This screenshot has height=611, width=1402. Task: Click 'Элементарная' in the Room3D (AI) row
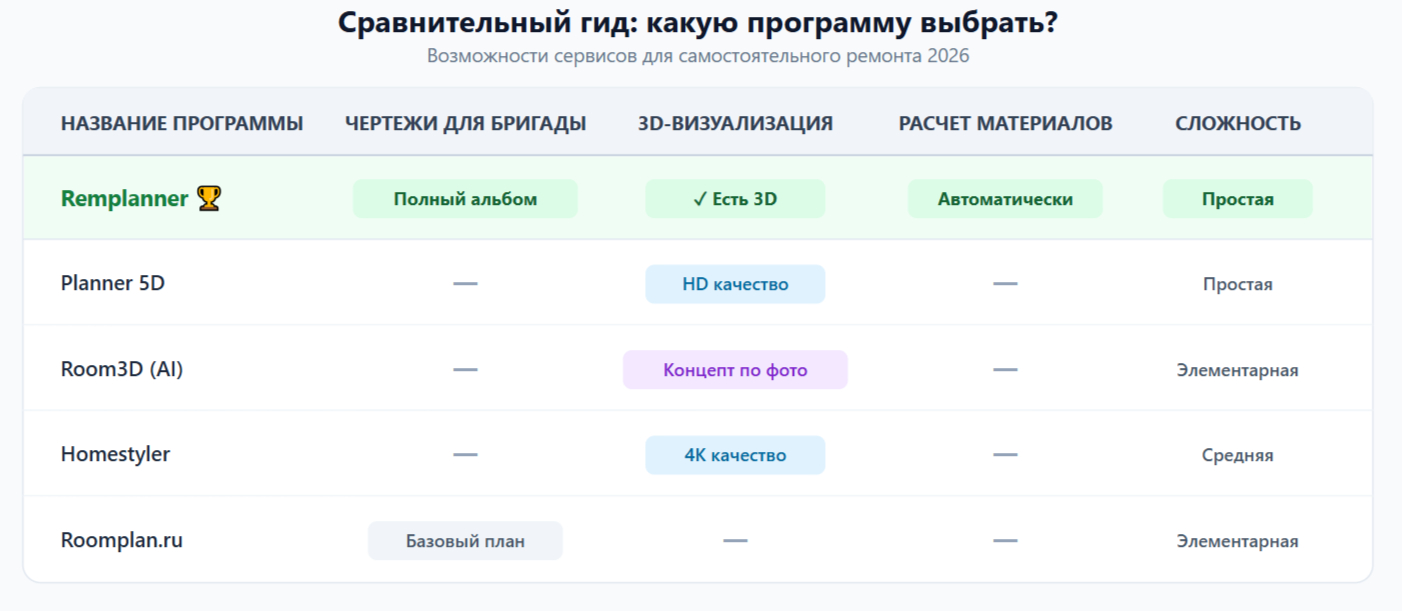click(x=1238, y=370)
